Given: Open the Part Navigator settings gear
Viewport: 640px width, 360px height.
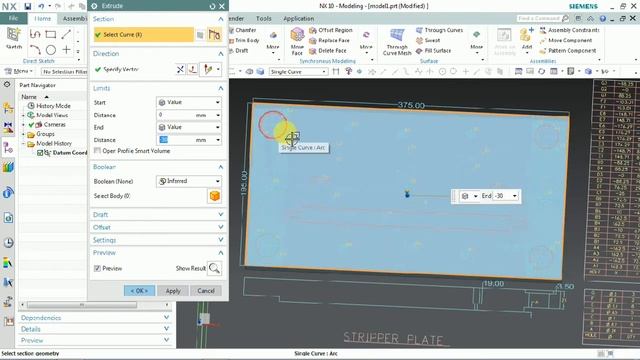Looking at the screenshot, I should 7,84.
